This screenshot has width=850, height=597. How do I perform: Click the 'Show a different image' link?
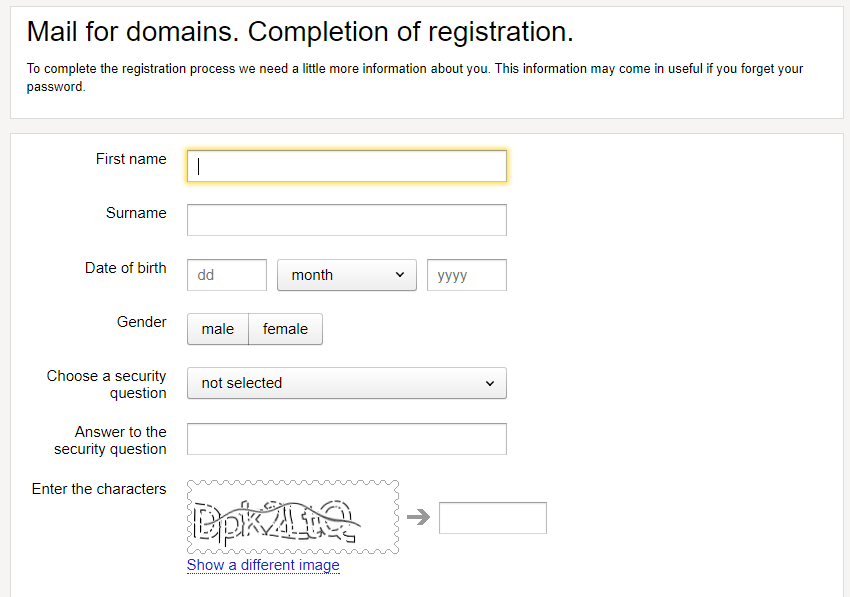(x=263, y=565)
